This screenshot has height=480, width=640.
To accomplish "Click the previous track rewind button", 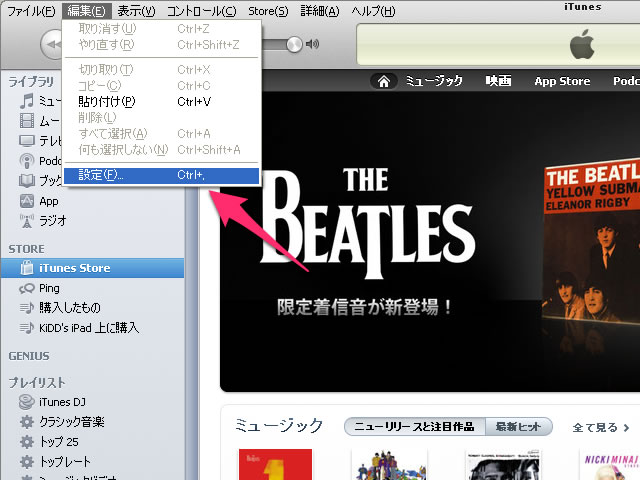I will [x=51, y=44].
